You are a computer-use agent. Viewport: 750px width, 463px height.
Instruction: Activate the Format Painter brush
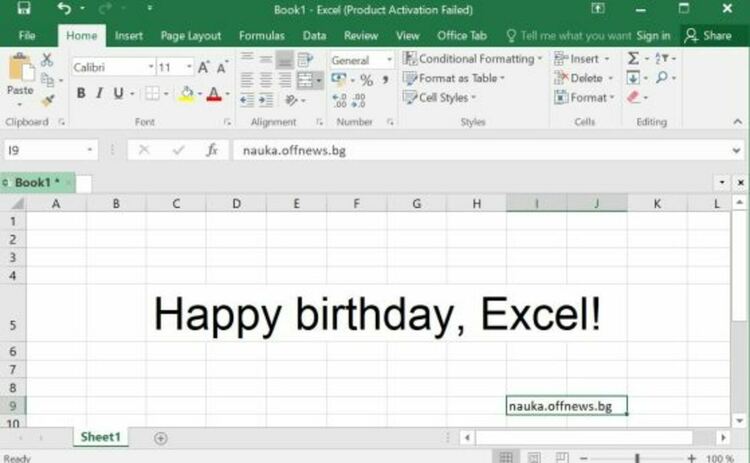click(x=47, y=100)
